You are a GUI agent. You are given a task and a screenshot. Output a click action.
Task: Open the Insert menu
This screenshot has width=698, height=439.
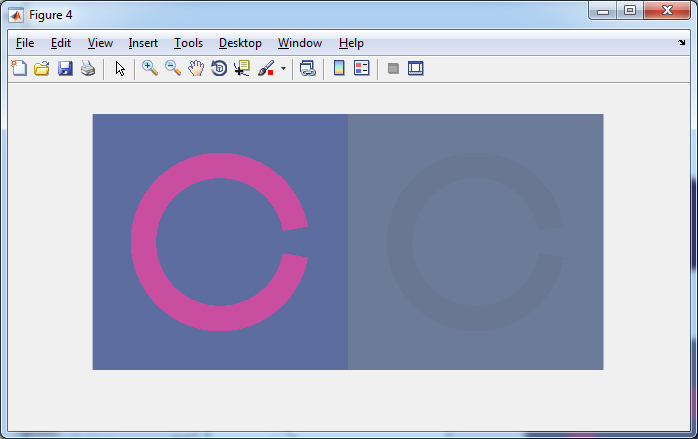(143, 43)
